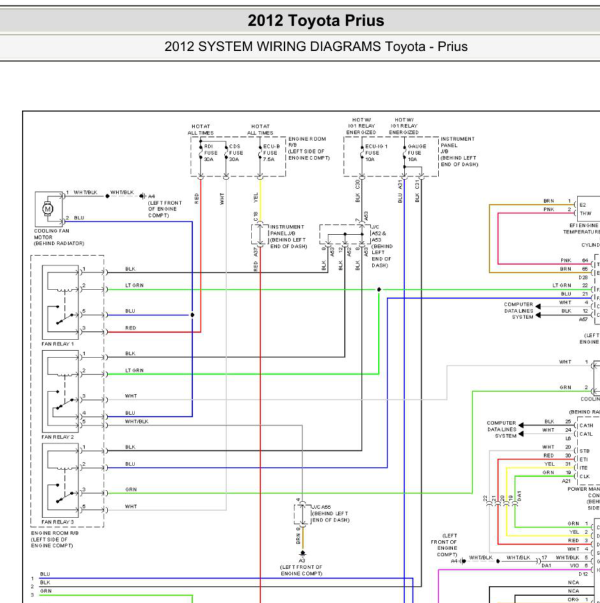Click the RDI fuse symbol
The width and height of the screenshot is (600, 603).
pyautogui.click(x=200, y=154)
